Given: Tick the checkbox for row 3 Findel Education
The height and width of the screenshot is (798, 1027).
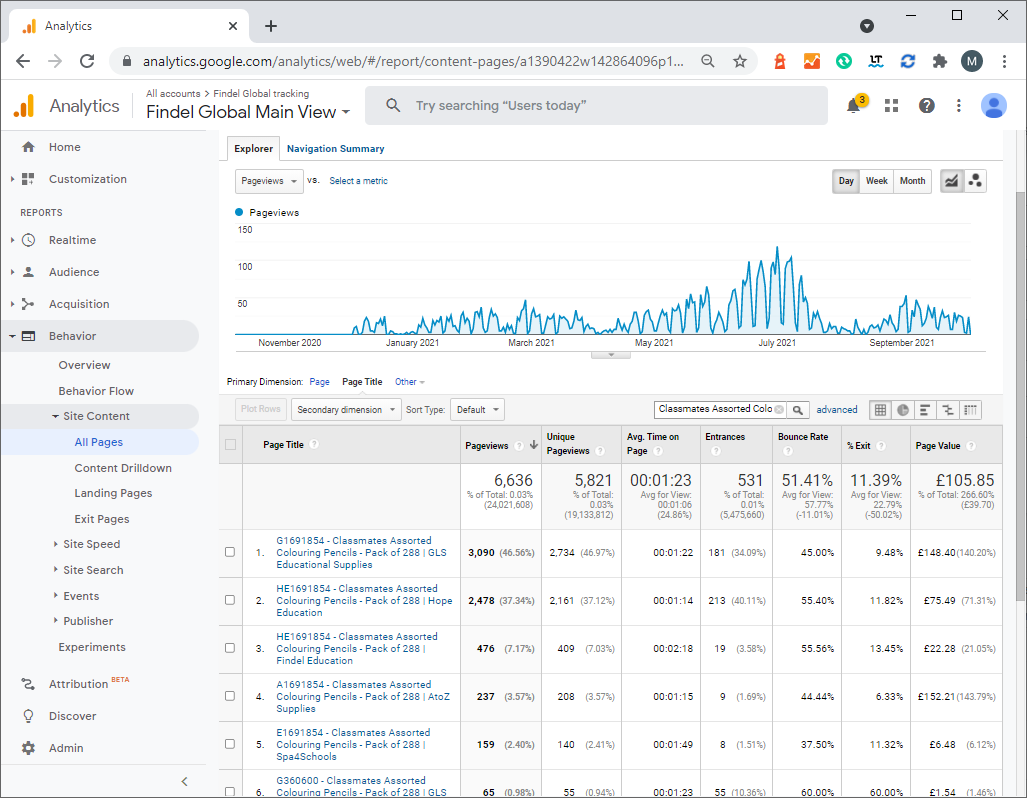Looking at the screenshot, I should click(x=230, y=648).
